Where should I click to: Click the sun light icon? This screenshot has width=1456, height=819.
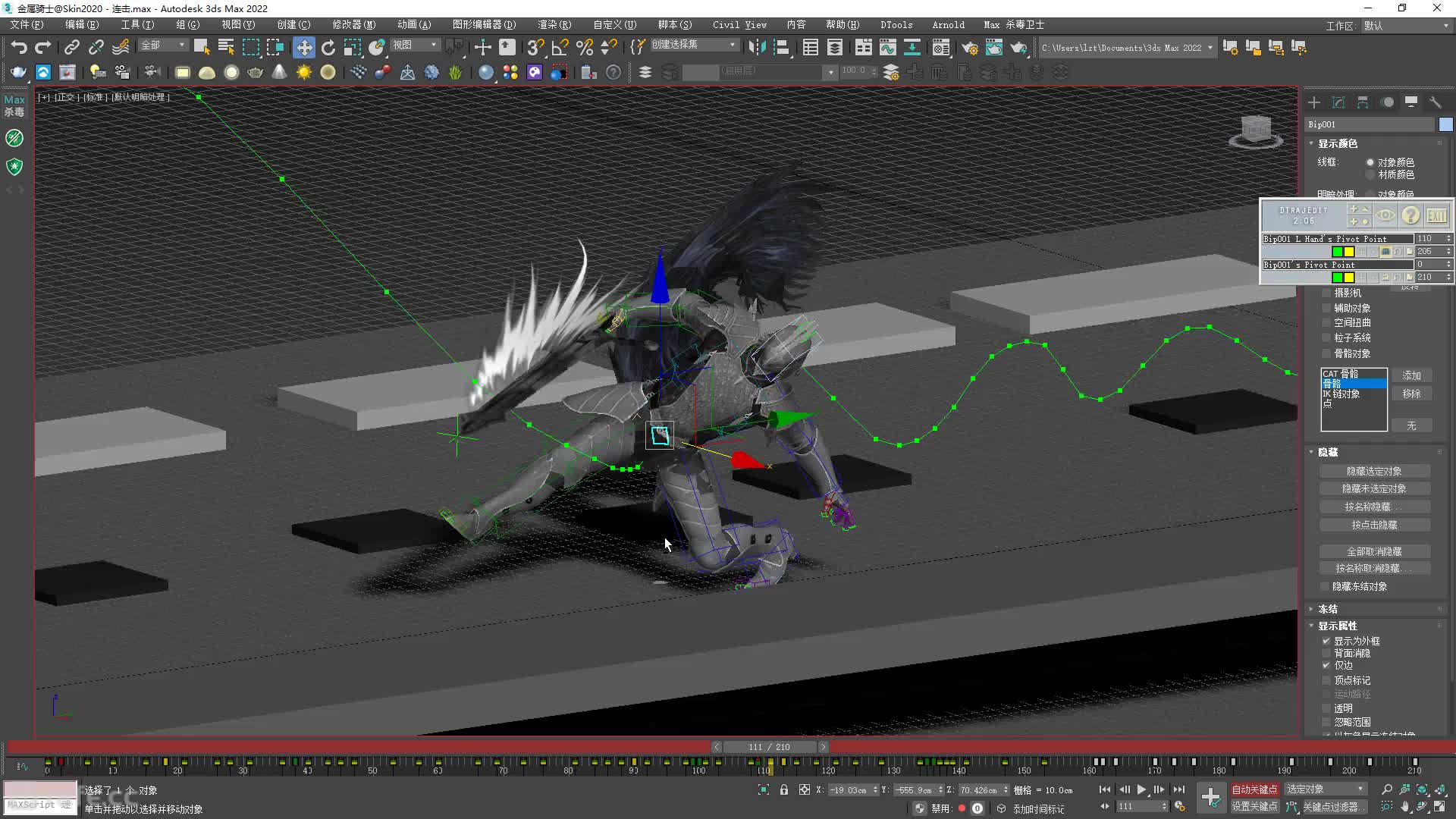click(x=304, y=72)
